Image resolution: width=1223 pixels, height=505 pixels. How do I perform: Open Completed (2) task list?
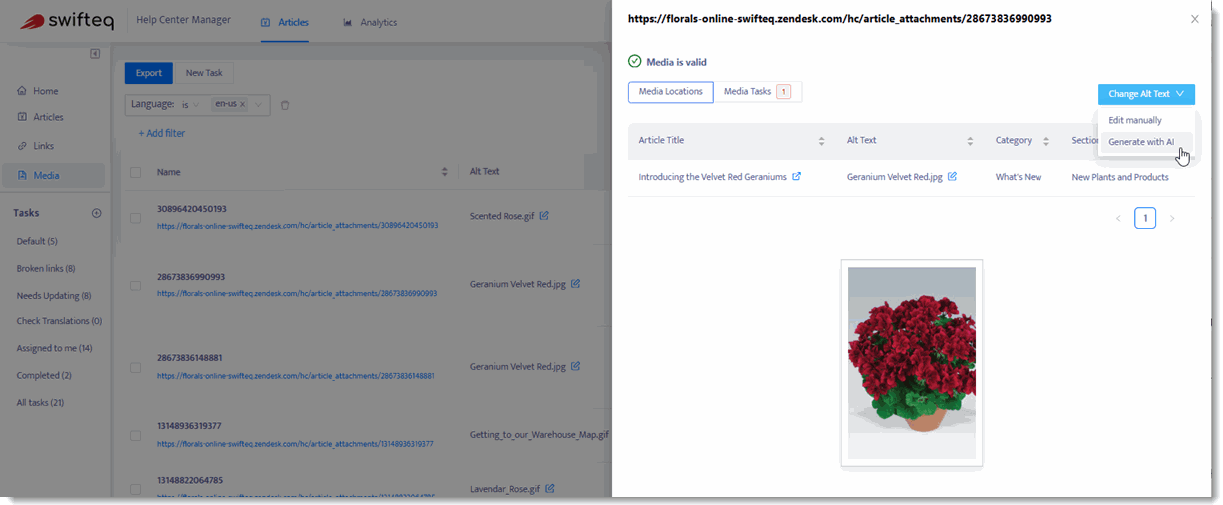[44, 375]
